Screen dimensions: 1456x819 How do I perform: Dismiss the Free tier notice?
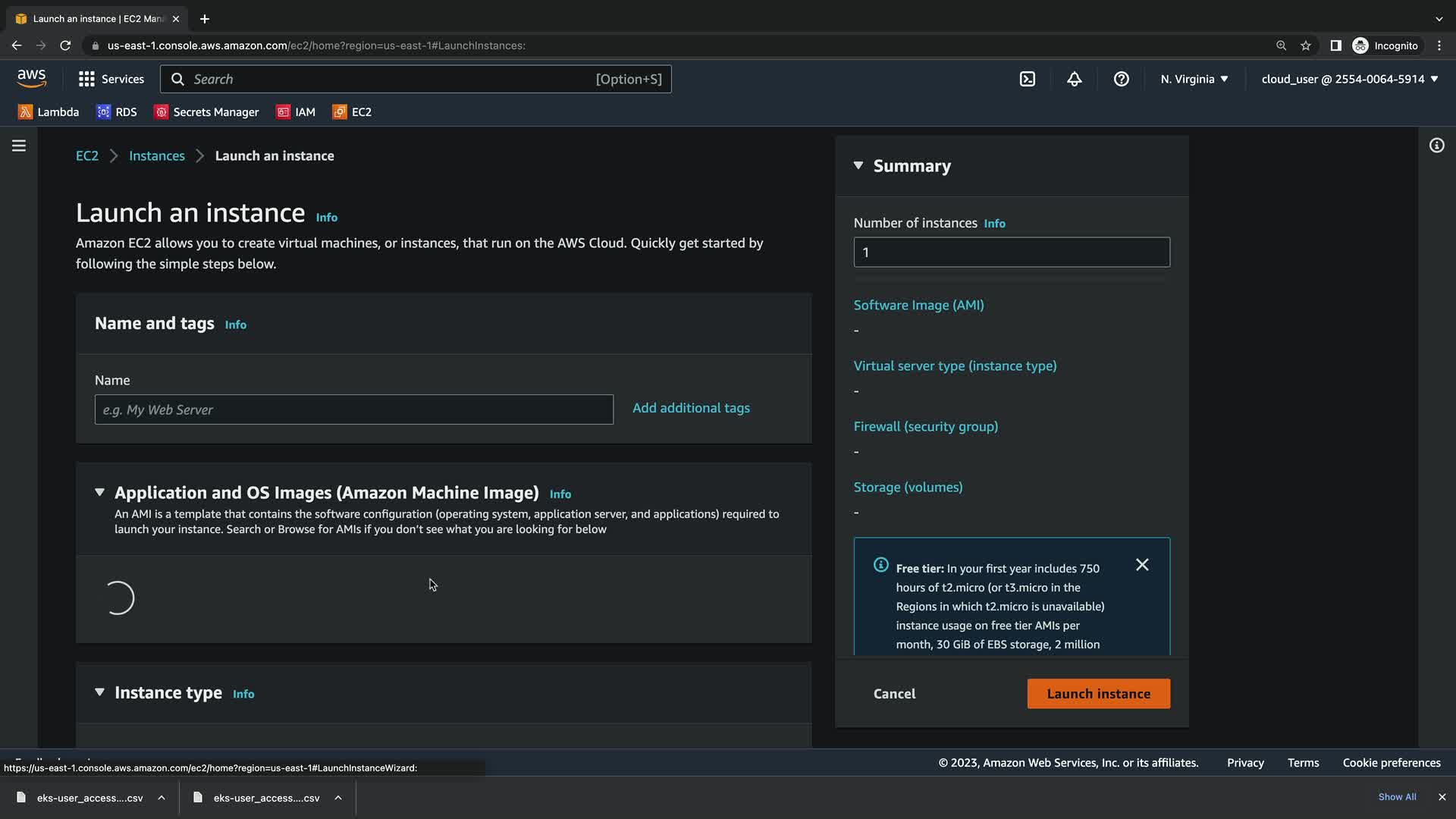point(1142,565)
